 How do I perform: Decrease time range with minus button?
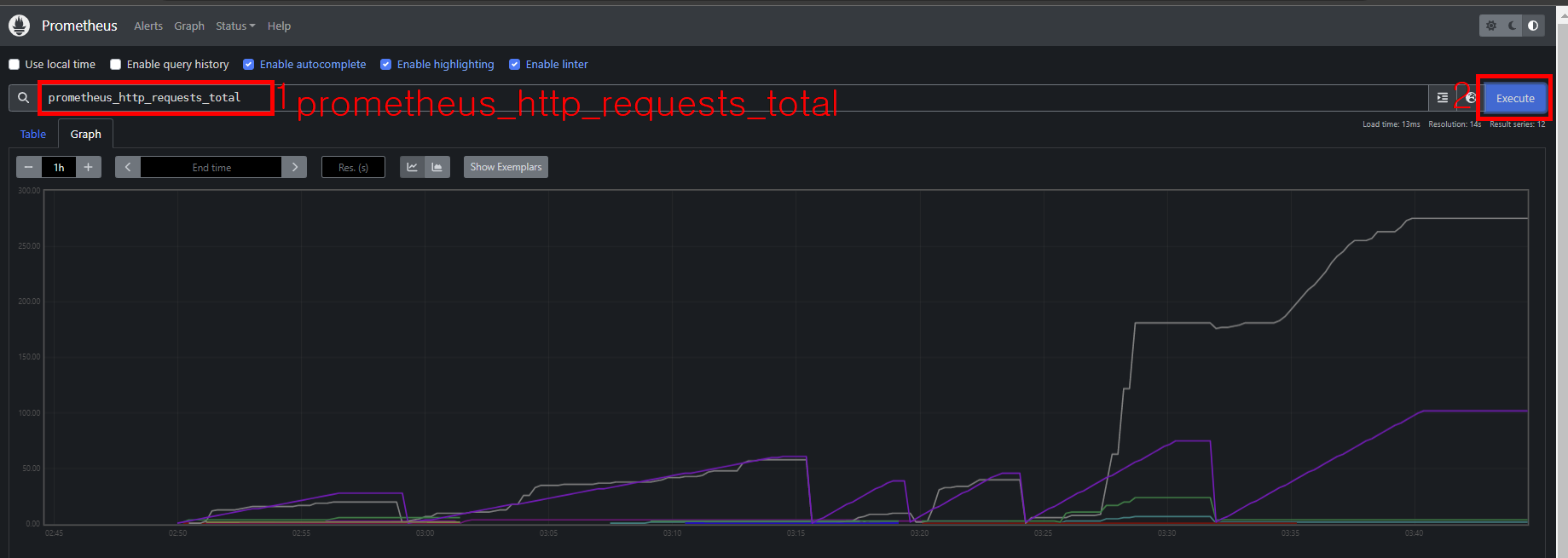29,167
